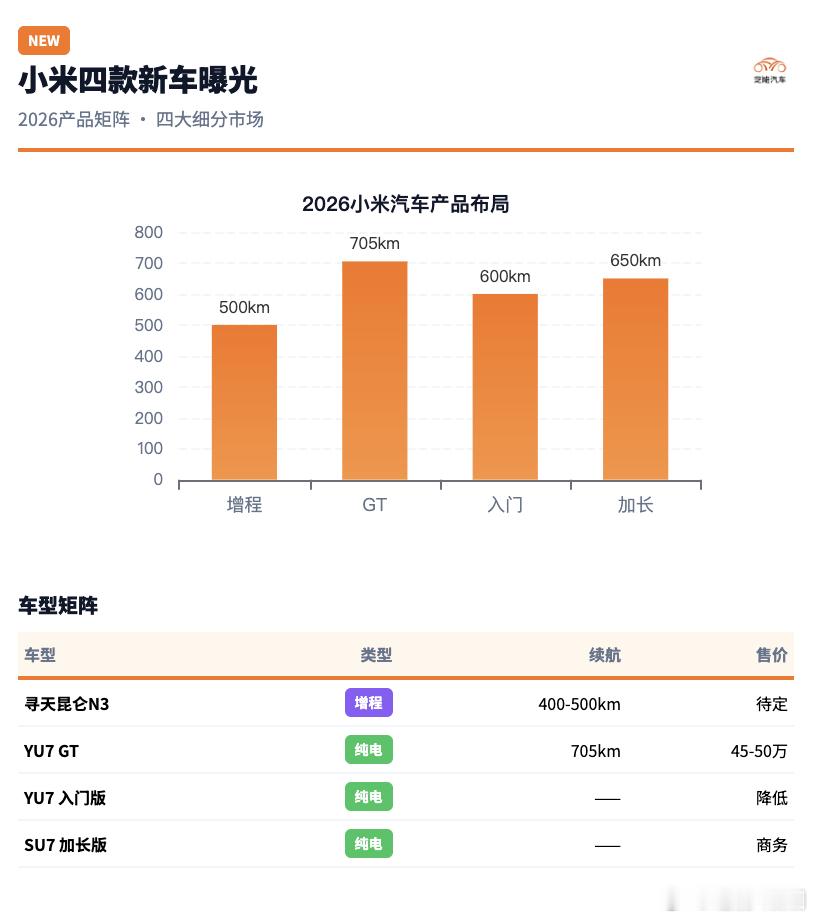Click the 纯电 badge in SU7 加长版 row
The width and height of the screenshot is (814, 920).
pos(369,843)
